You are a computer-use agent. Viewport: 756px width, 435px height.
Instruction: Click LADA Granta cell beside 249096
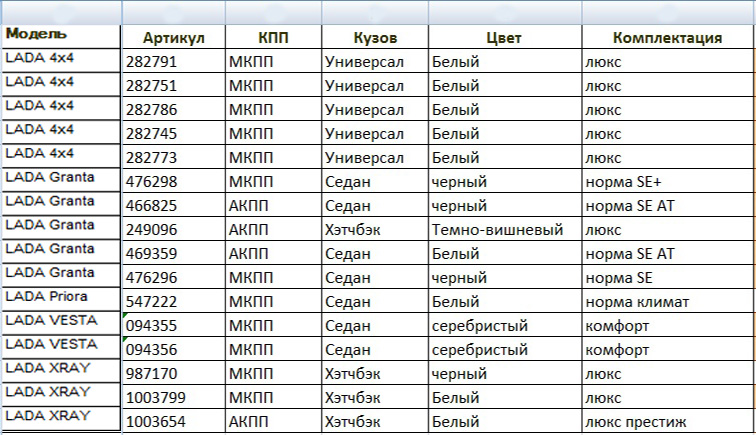61,227
